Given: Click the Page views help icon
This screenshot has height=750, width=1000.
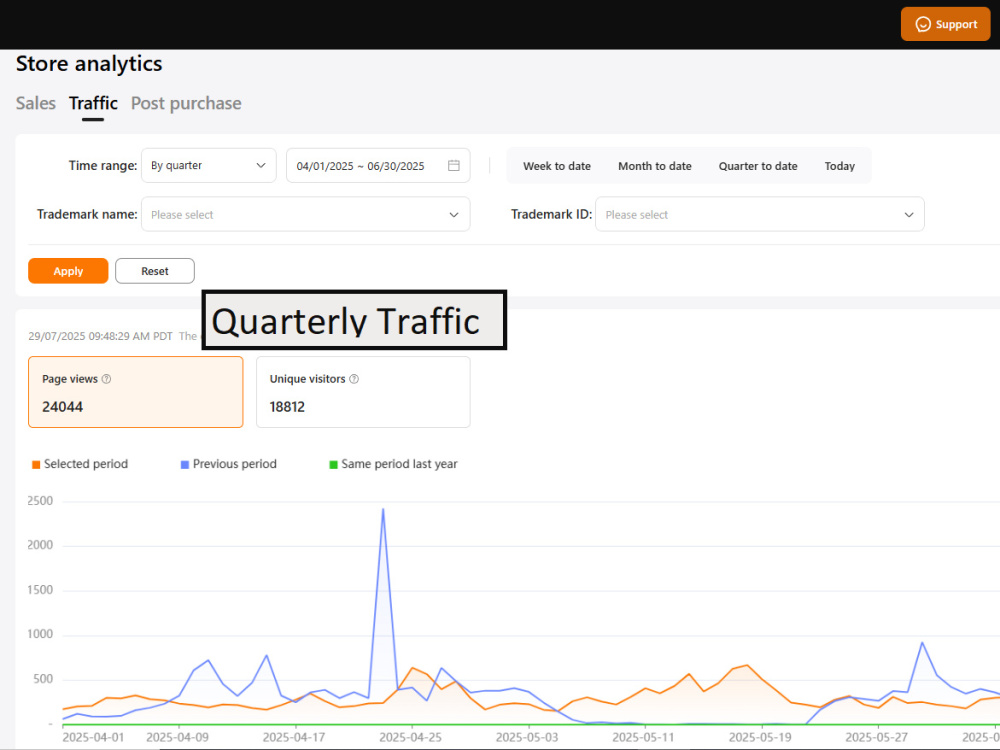Looking at the screenshot, I should pos(107,379).
